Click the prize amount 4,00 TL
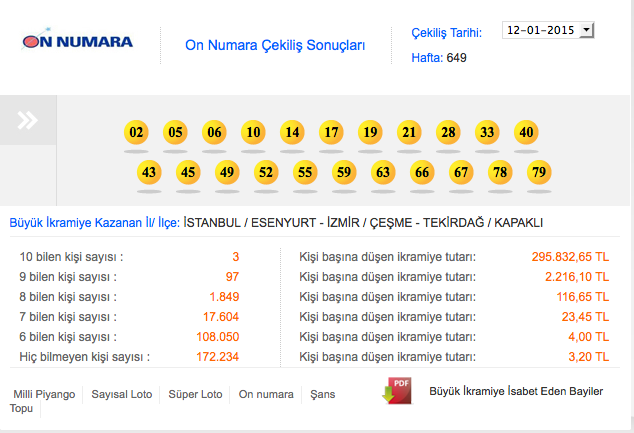Image resolution: width=634 pixels, height=433 pixels. point(588,337)
